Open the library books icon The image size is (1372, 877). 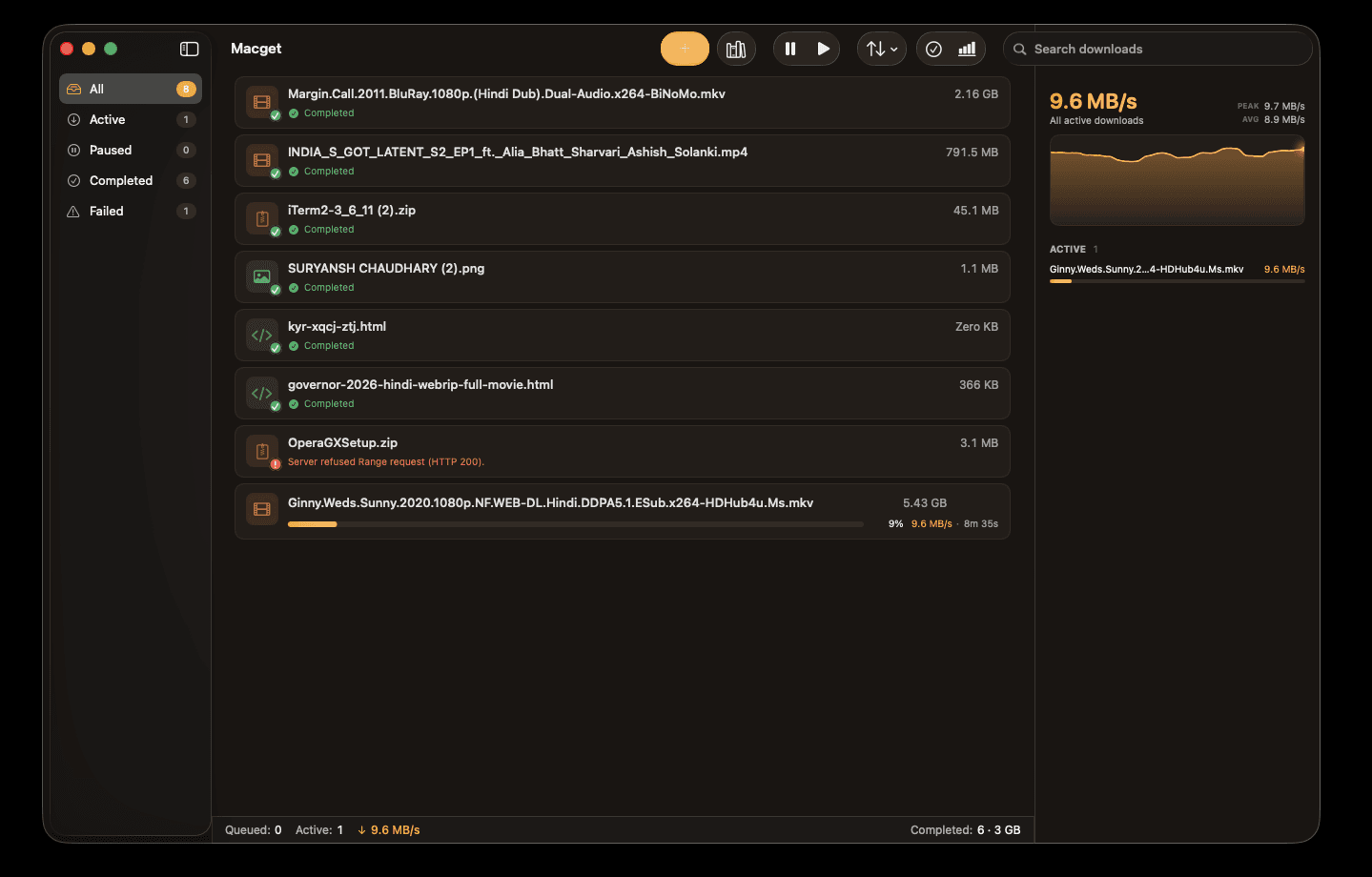coord(736,49)
